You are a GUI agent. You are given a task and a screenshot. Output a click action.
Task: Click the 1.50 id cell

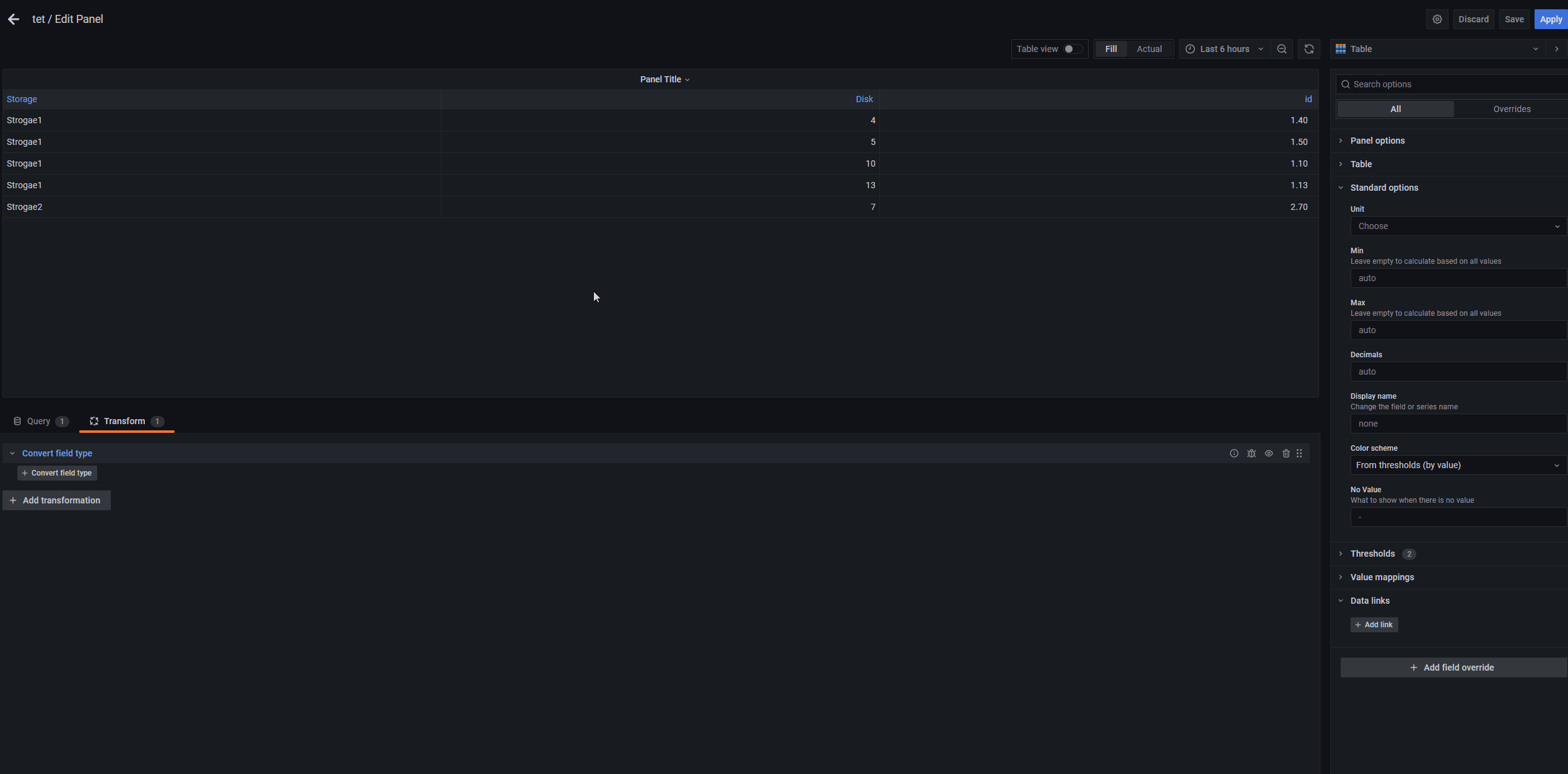click(1099, 142)
